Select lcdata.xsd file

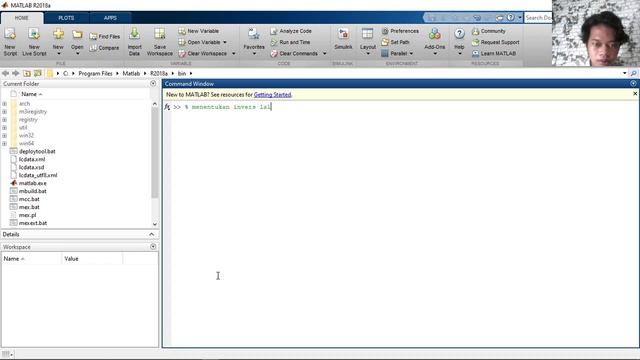point(31,167)
